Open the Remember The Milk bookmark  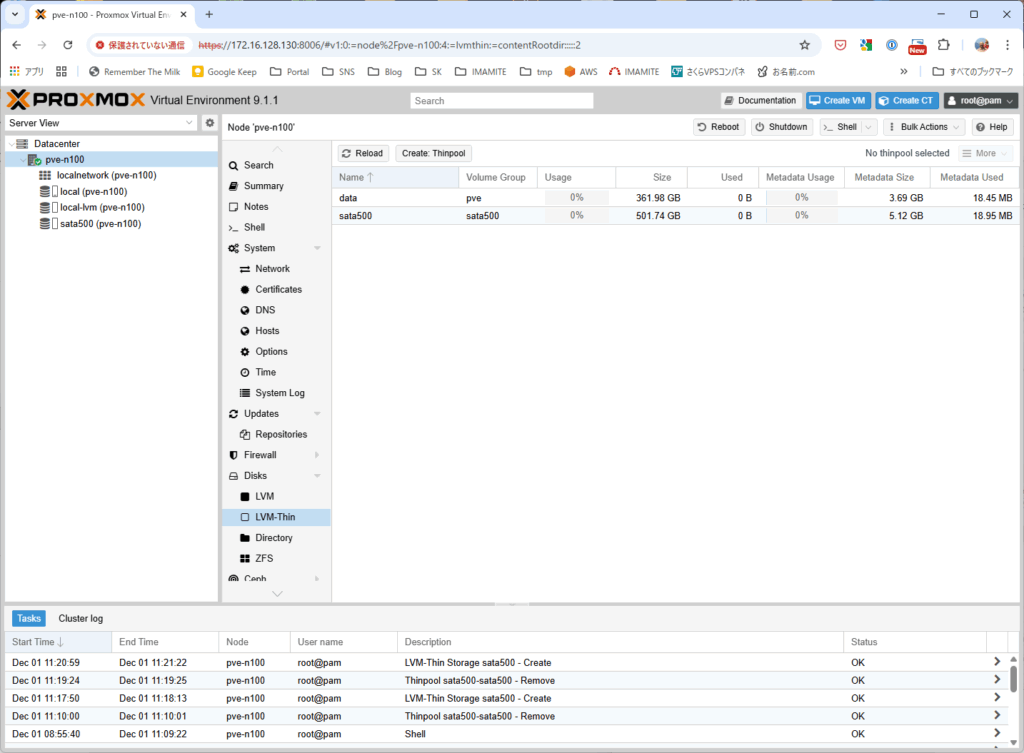pos(132,72)
